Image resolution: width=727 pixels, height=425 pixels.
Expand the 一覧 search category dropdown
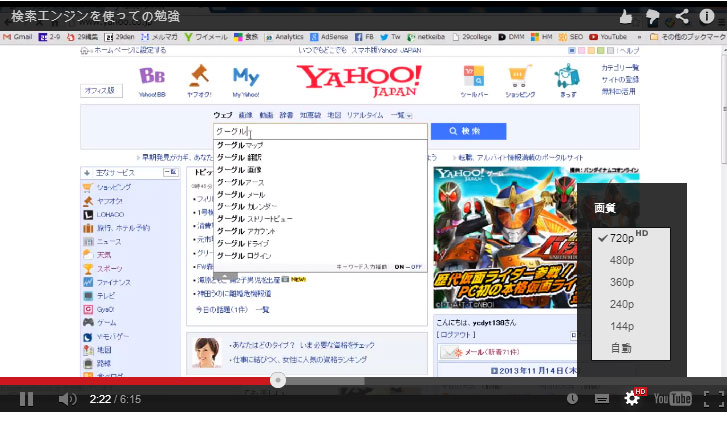pyautogui.click(x=401, y=115)
